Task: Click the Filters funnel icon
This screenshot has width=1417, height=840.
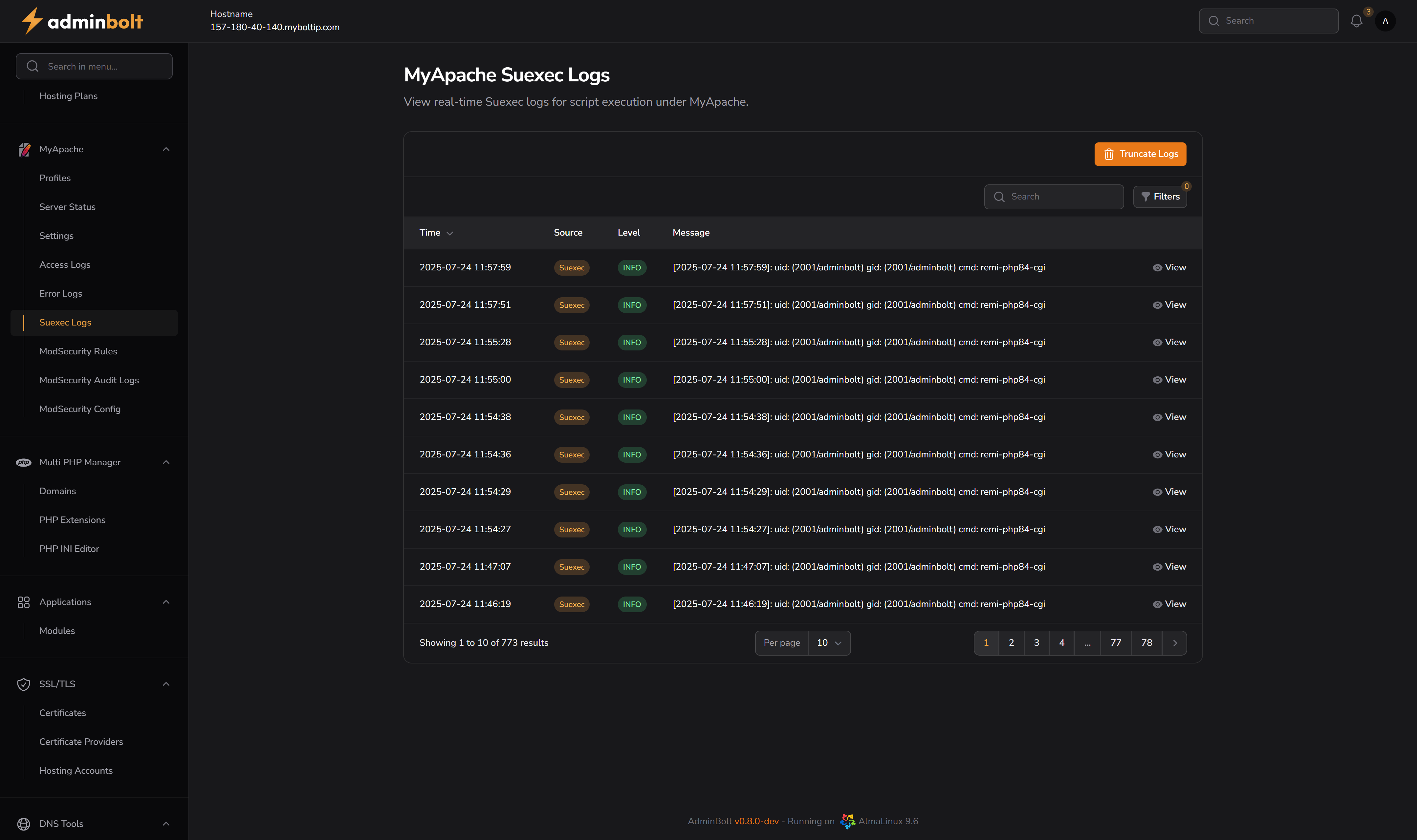Action: pos(1146,197)
